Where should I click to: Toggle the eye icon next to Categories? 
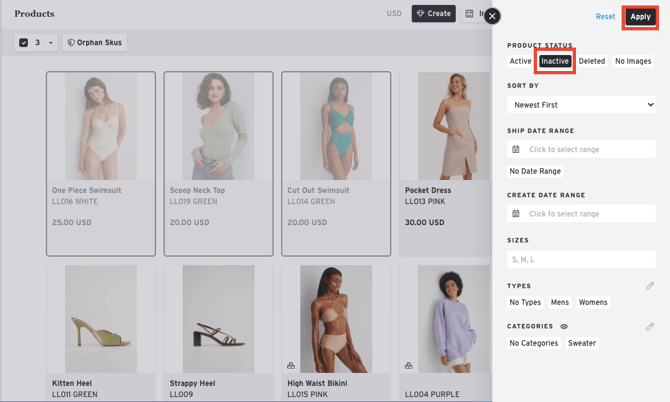click(x=564, y=327)
